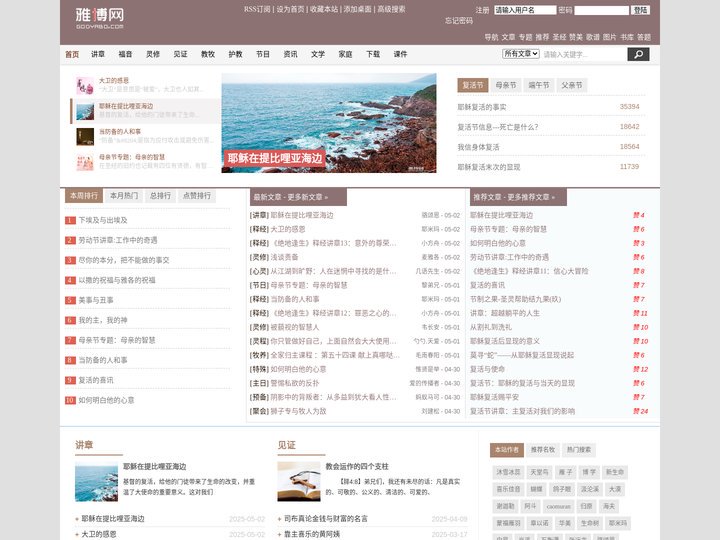Viewport: 720px width, 540px height.
Task: Switch to the 热门搜索 tab
Action: (x=579, y=450)
